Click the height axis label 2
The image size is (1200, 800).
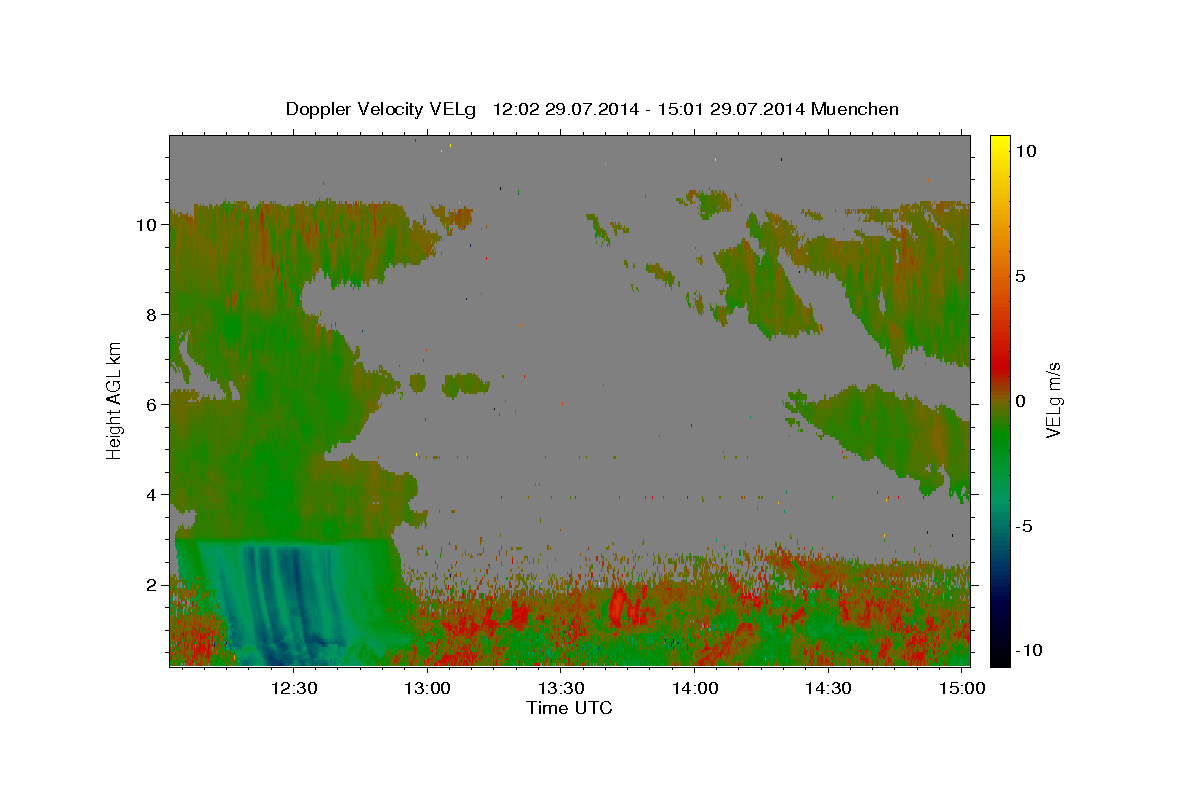coord(151,585)
